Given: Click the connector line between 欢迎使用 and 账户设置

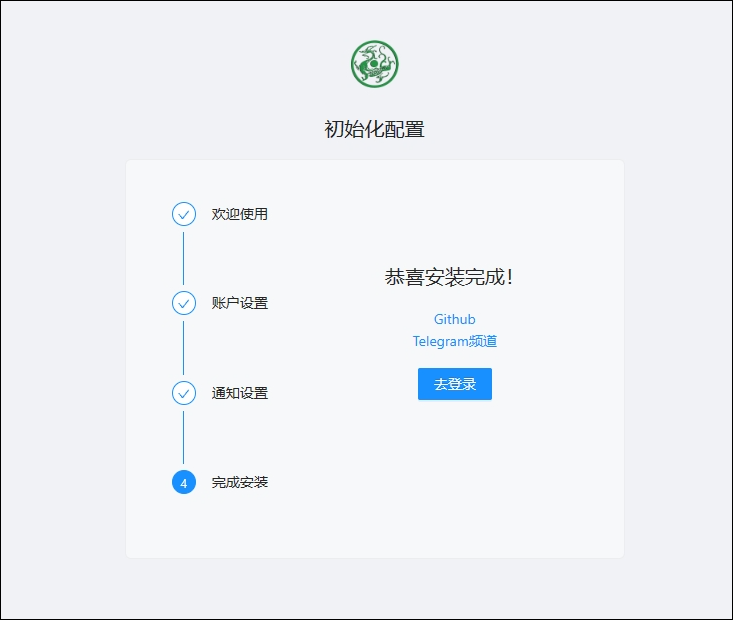Looking at the screenshot, I should point(183,258).
